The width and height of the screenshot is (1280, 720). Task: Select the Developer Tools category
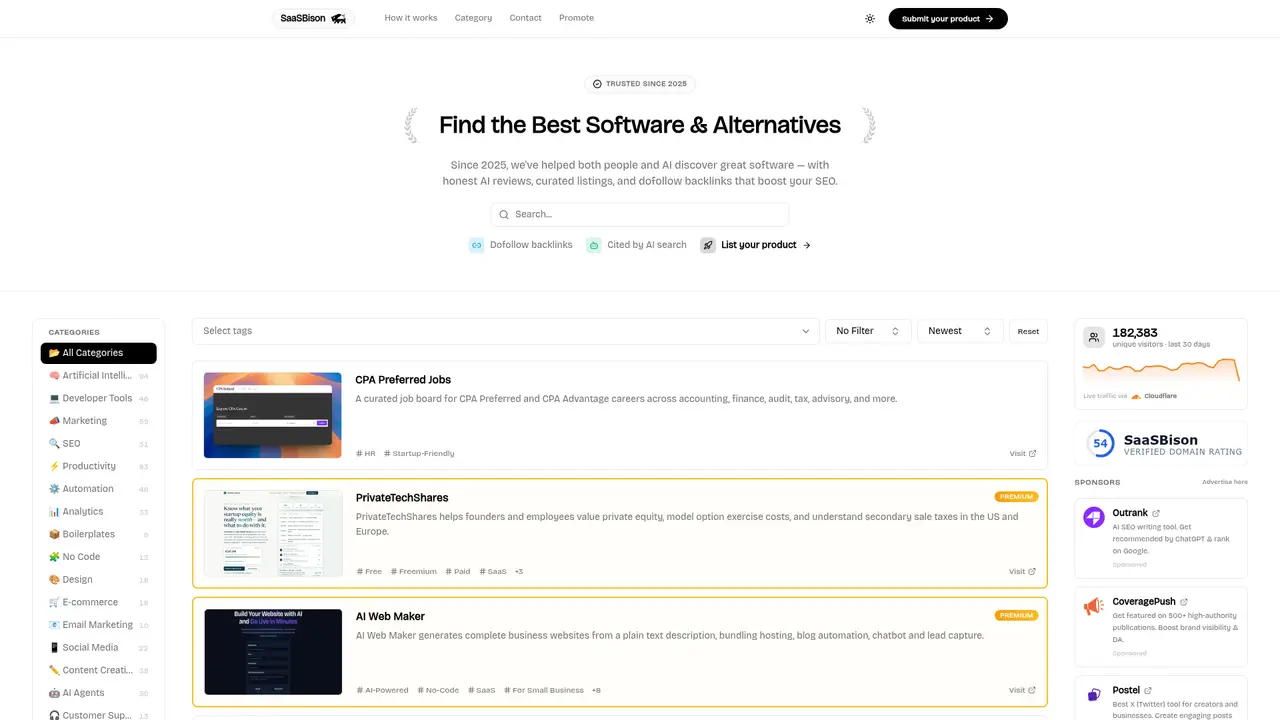[x=99, y=398]
